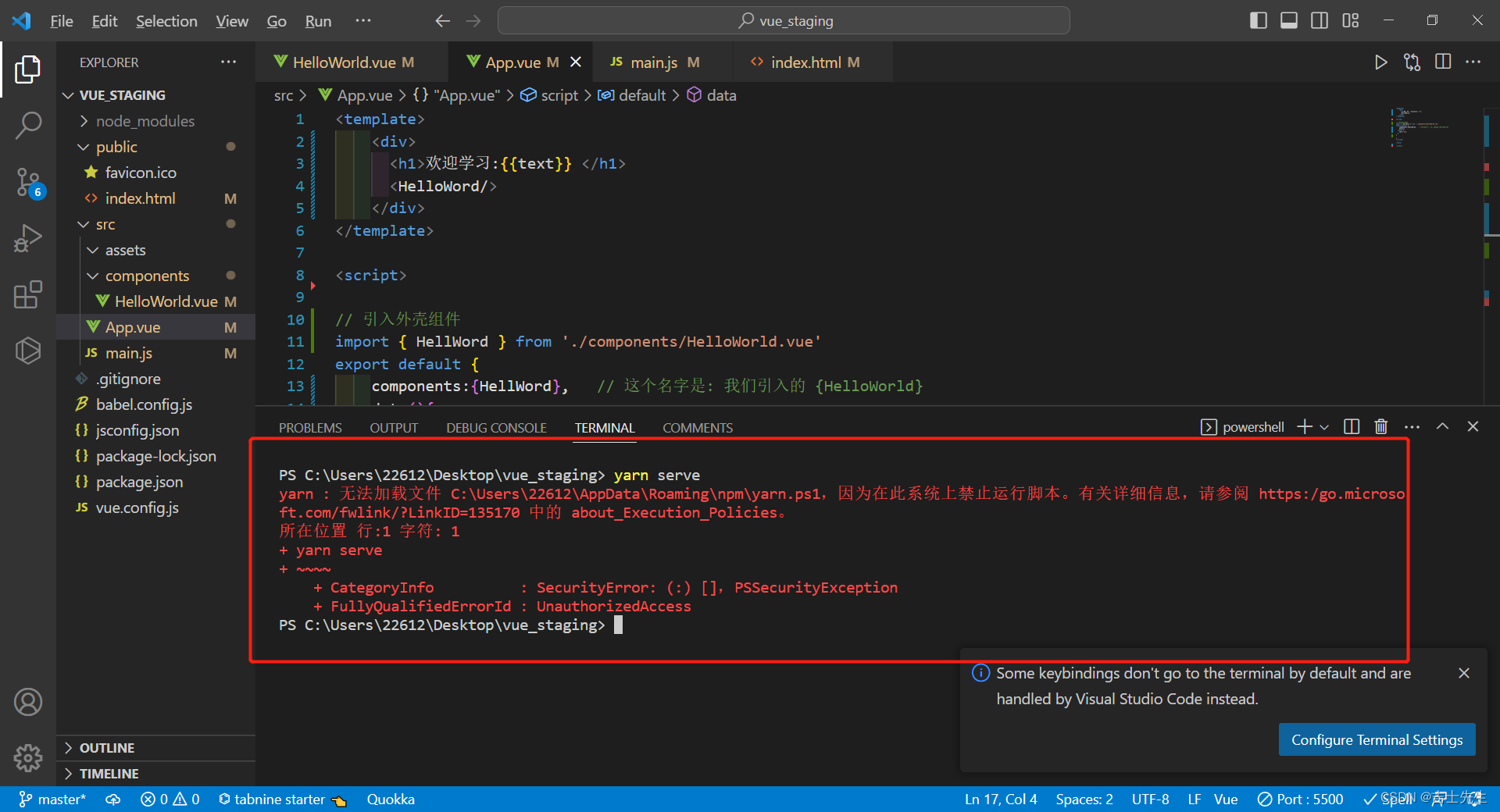Click Synchronize Changes cloud icon in status bar
Image resolution: width=1500 pixels, height=812 pixels.
point(113,800)
